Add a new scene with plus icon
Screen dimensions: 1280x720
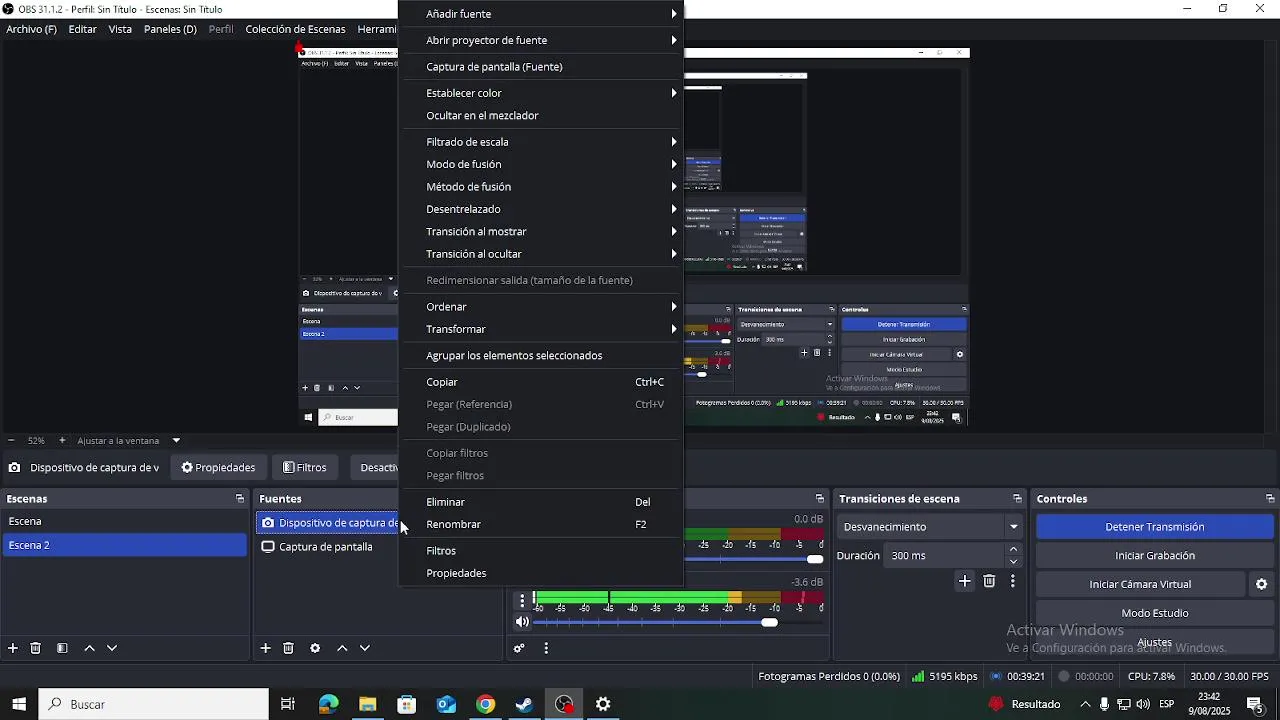coord(13,648)
